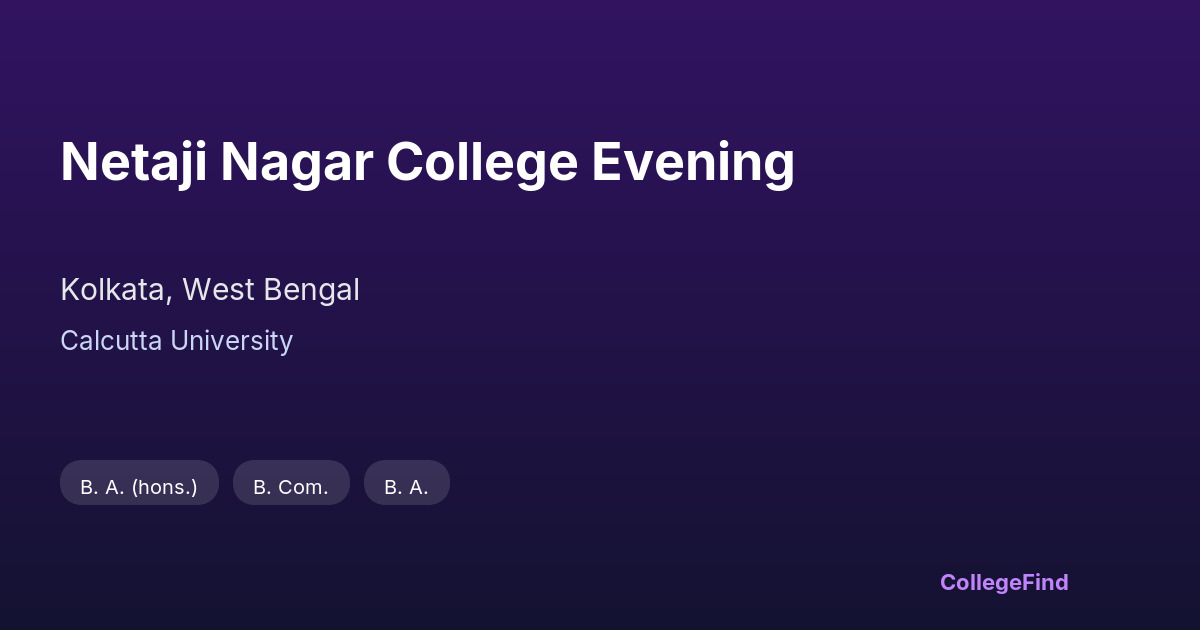
Task: Select the word College in the main heading
Action: 482,162
